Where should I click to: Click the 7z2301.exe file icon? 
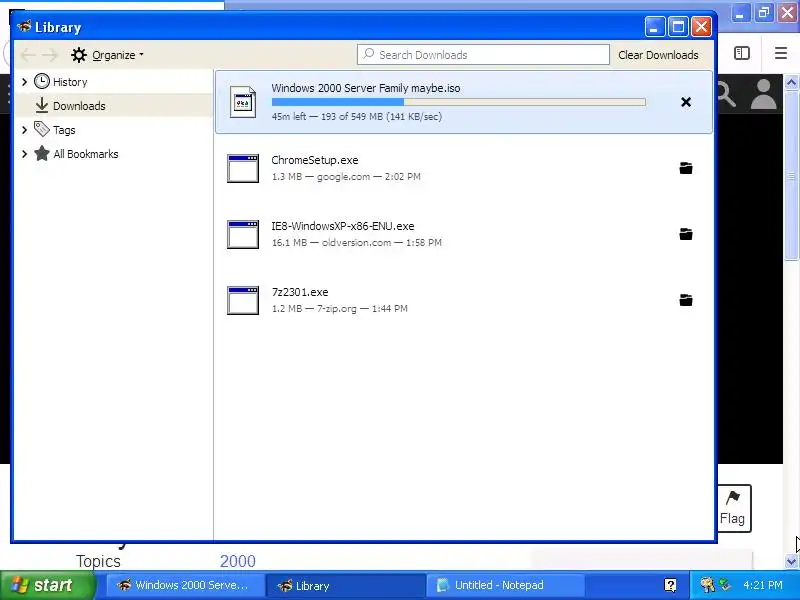tap(243, 300)
